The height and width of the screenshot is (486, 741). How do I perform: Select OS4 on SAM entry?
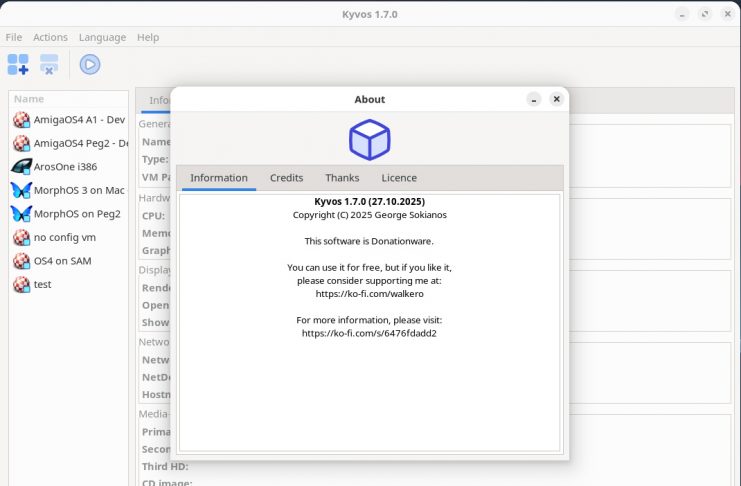click(x=69, y=261)
